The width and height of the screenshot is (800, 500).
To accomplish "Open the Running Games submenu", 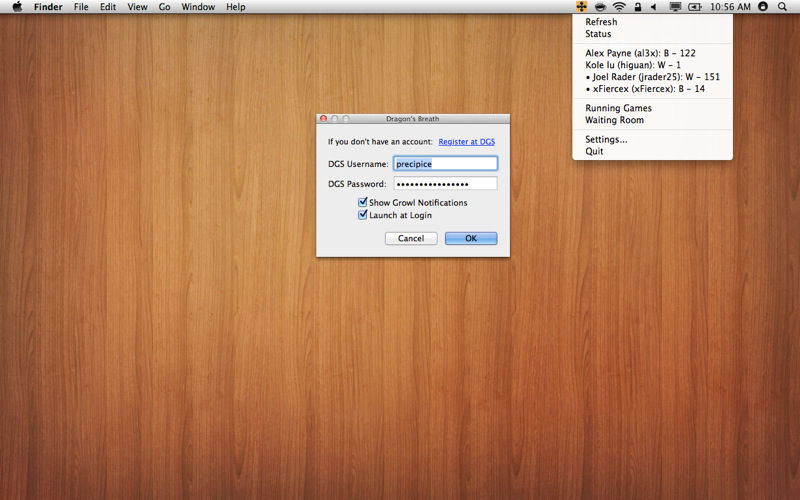I will 618,108.
